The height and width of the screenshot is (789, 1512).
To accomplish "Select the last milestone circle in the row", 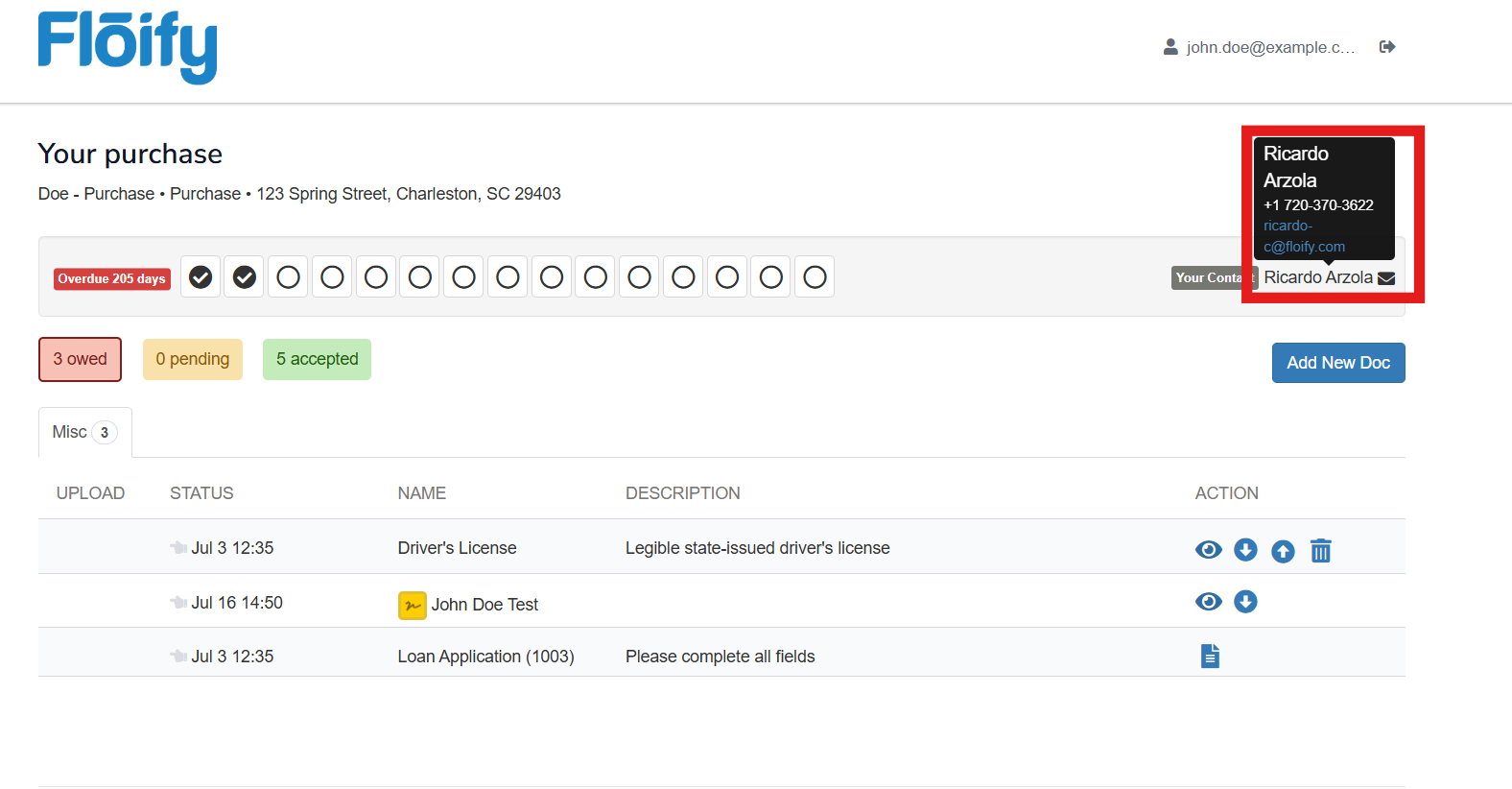I will coord(815,277).
